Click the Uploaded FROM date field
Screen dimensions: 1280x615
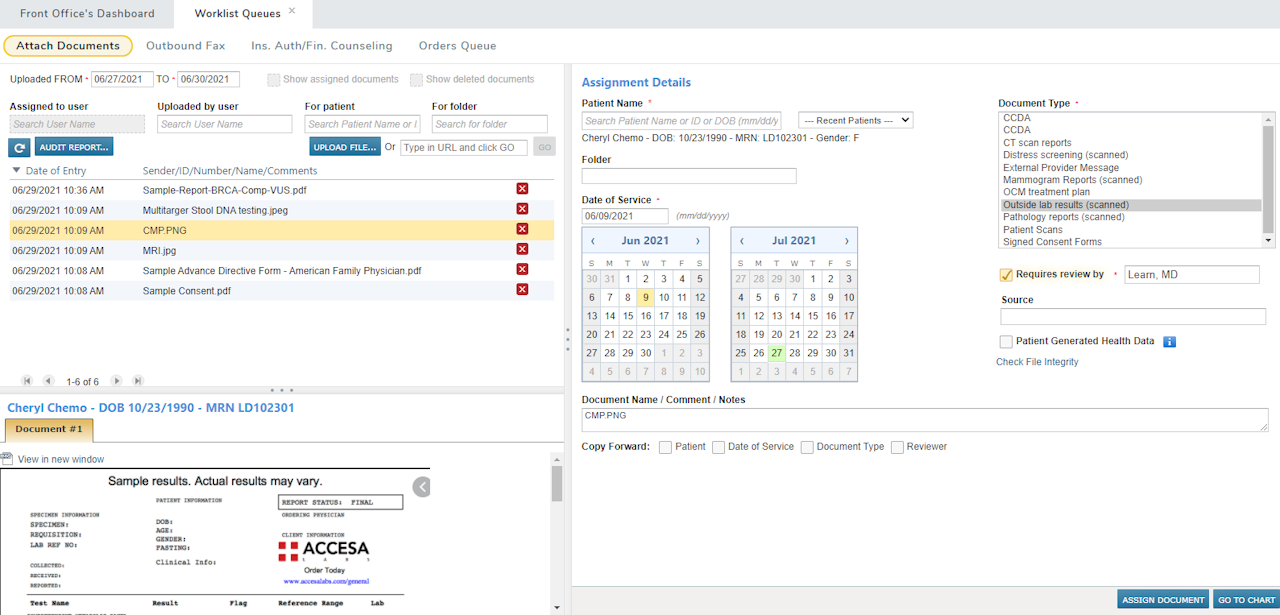pyautogui.click(x=122, y=80)
